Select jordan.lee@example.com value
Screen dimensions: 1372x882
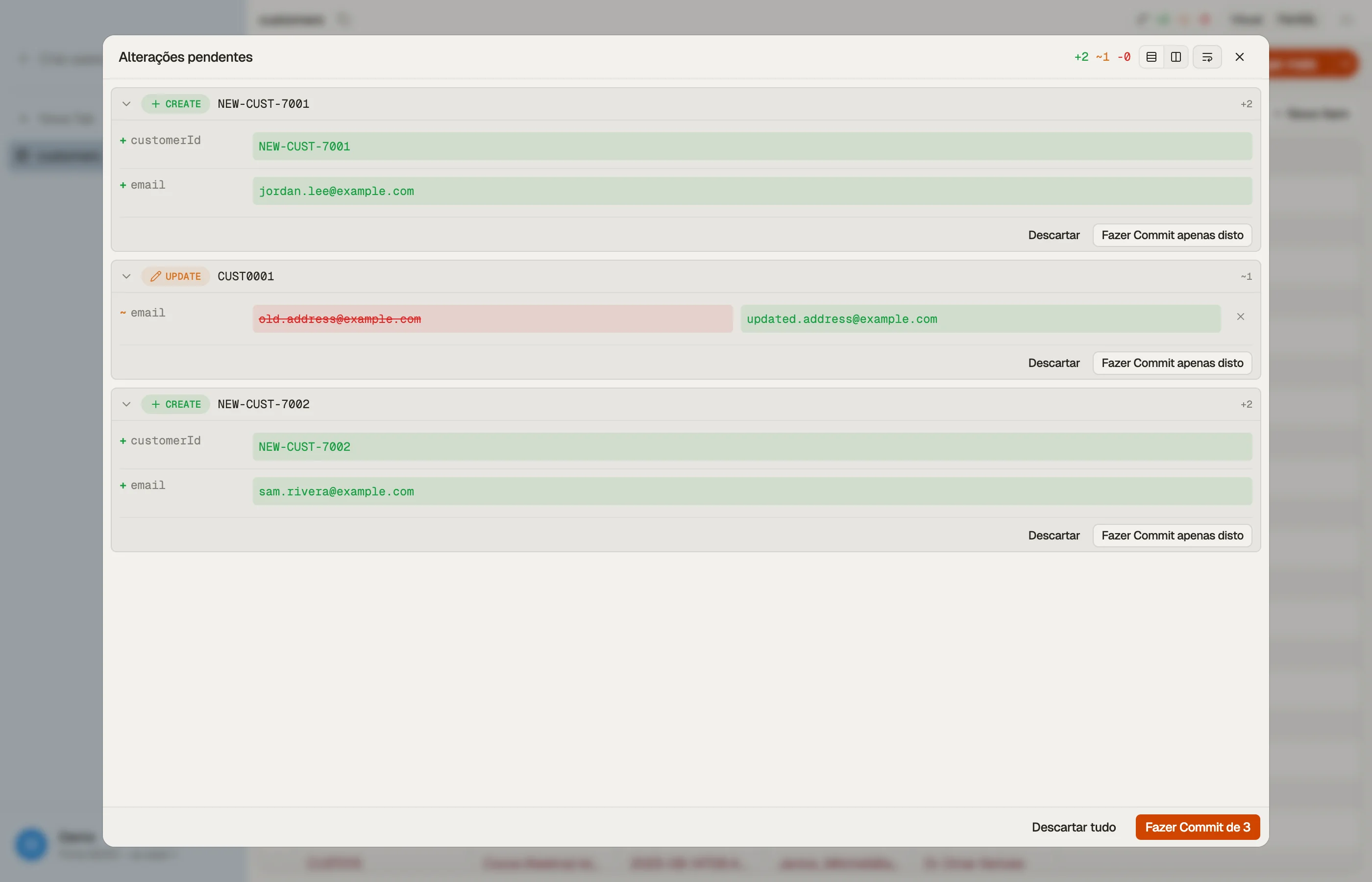[752, 191]
